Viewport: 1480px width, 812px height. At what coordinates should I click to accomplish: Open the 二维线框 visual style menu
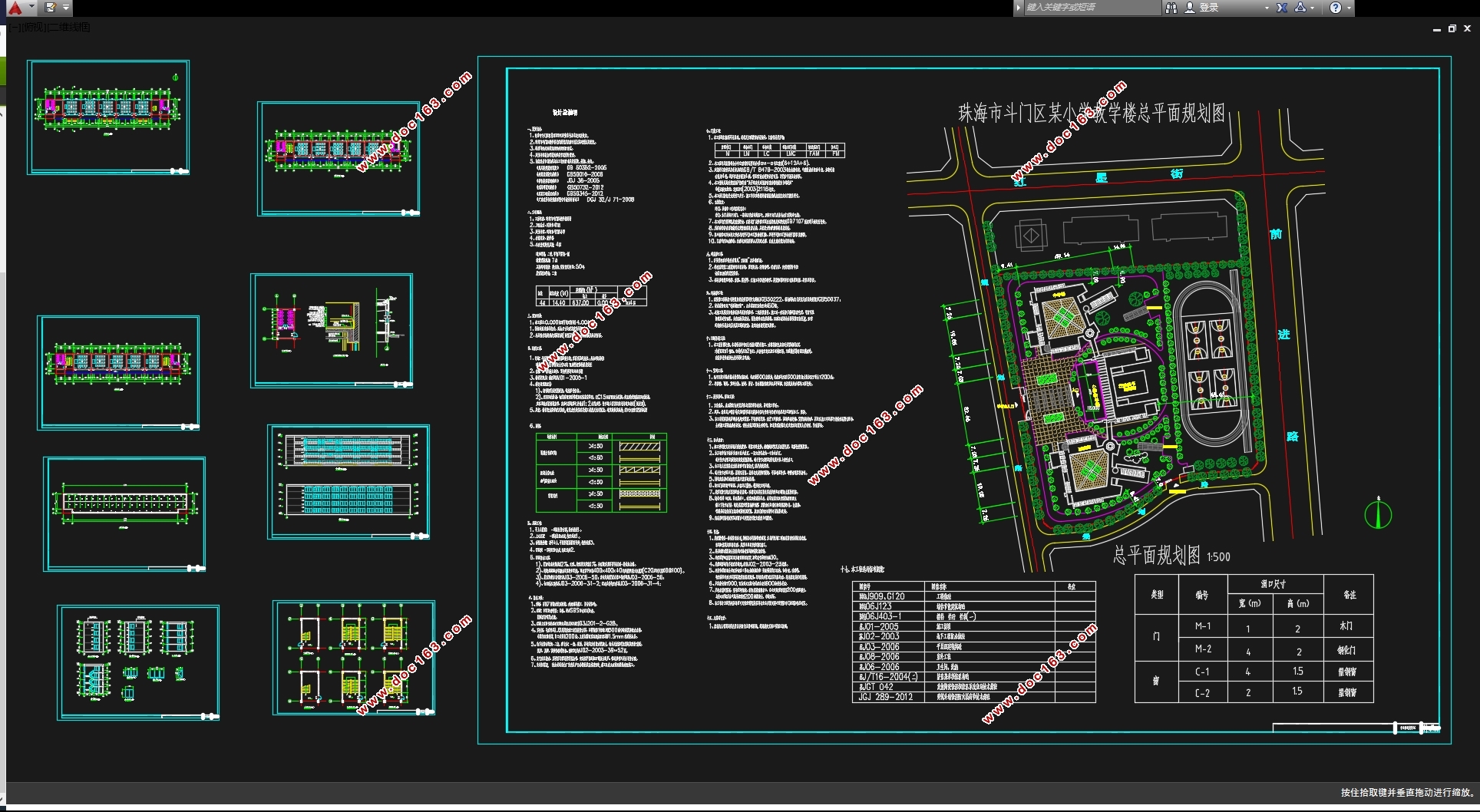(70, 28)
